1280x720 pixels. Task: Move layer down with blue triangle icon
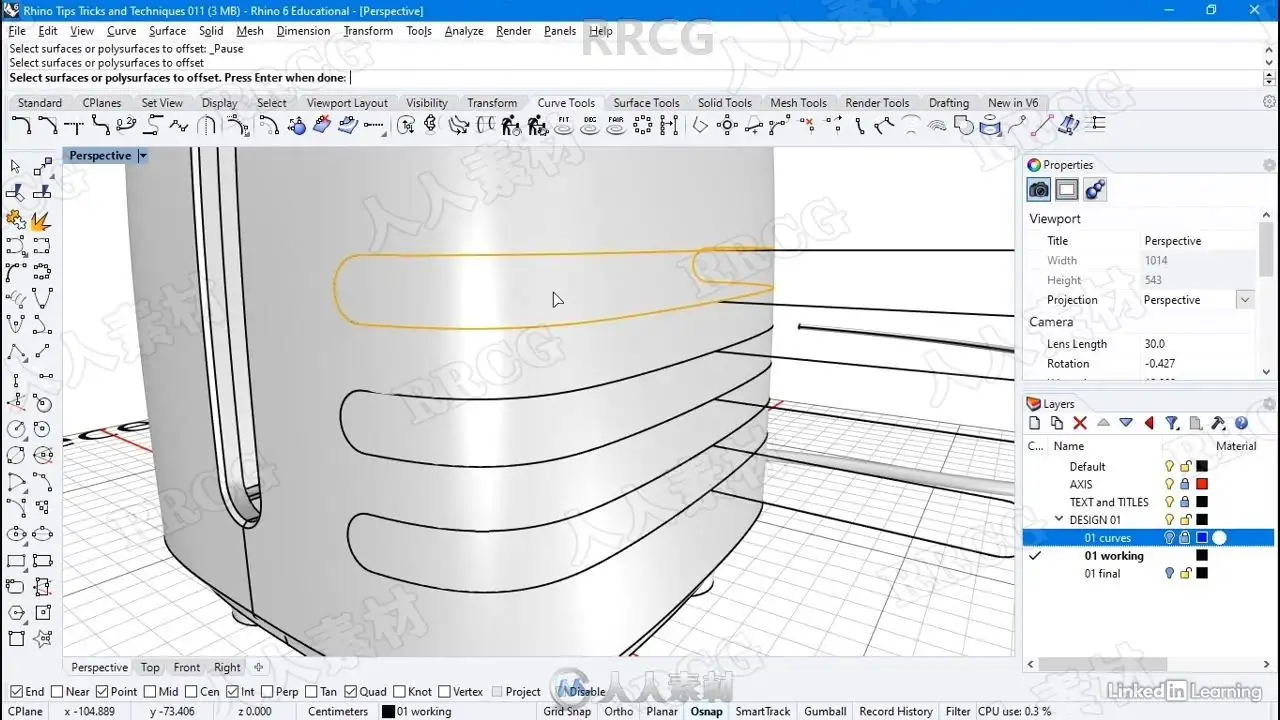(x=1126, y=423)
